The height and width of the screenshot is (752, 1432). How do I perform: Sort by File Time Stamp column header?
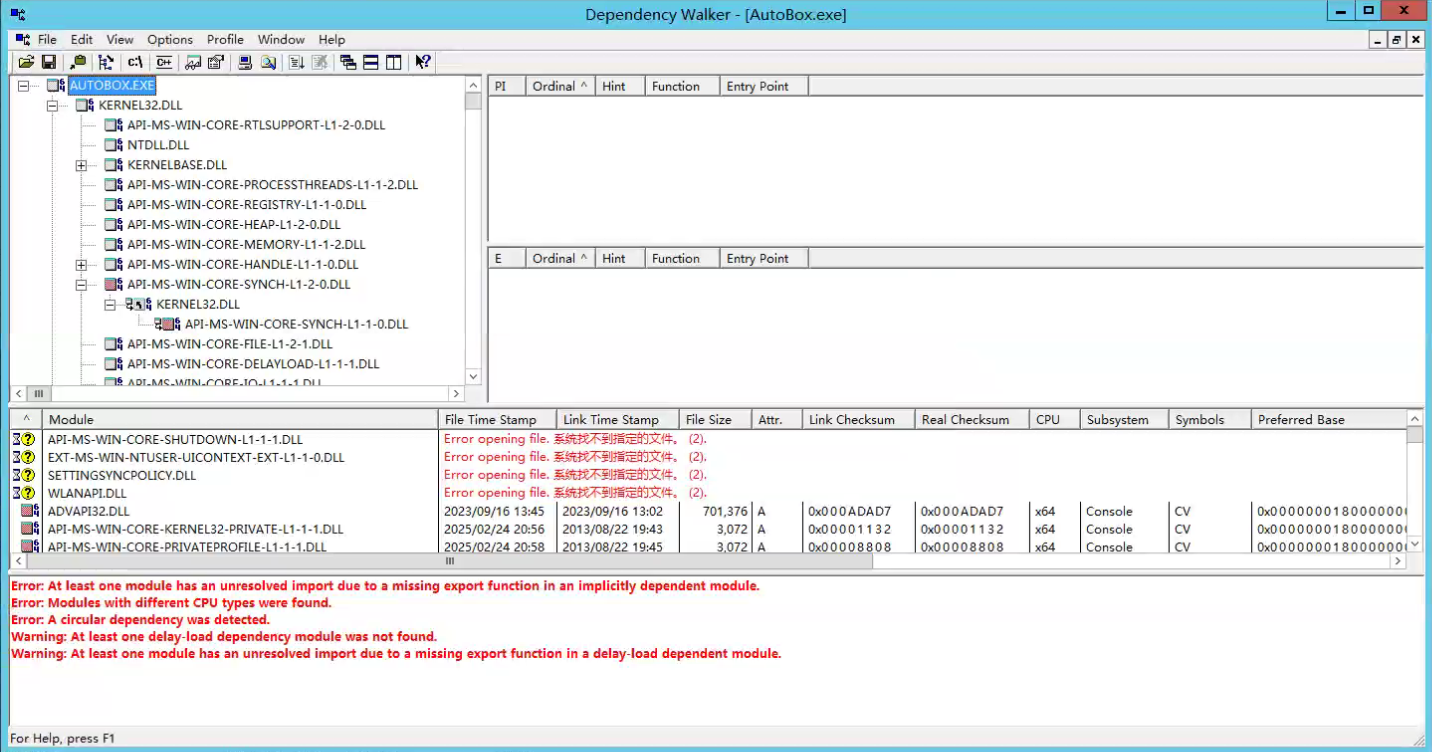[497, 419]
